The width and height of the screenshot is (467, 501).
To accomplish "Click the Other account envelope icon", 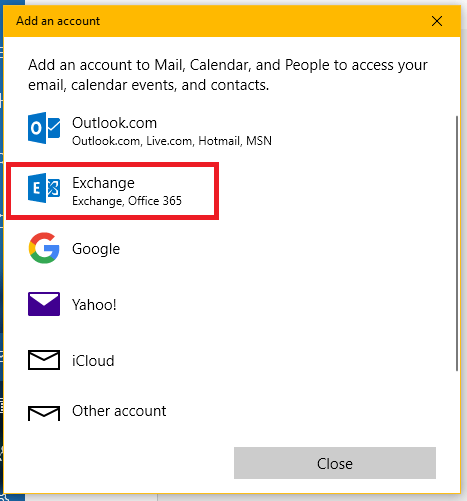I will [44, 413].
